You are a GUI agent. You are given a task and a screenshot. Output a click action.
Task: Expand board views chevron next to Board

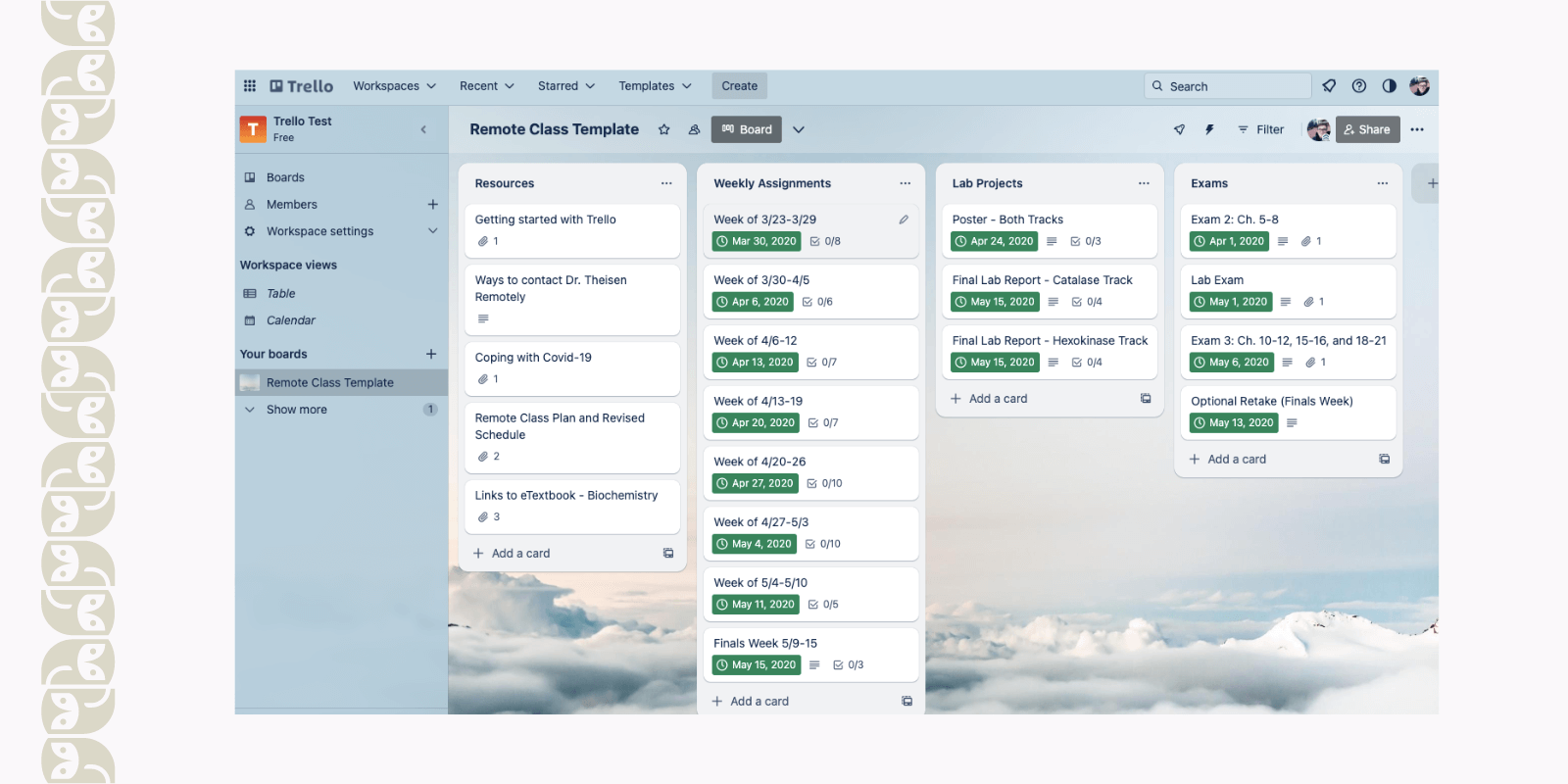click(799, 129)
